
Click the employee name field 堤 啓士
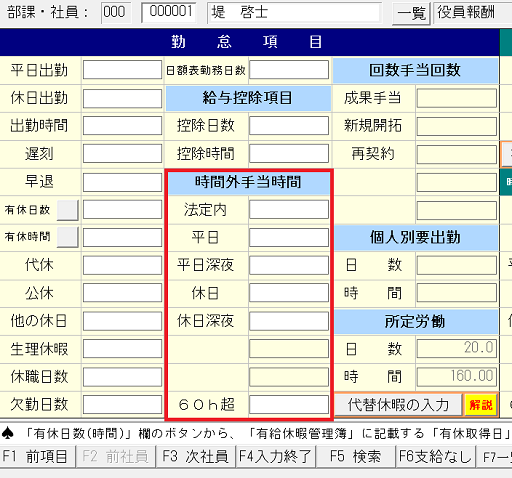point(294,13)
